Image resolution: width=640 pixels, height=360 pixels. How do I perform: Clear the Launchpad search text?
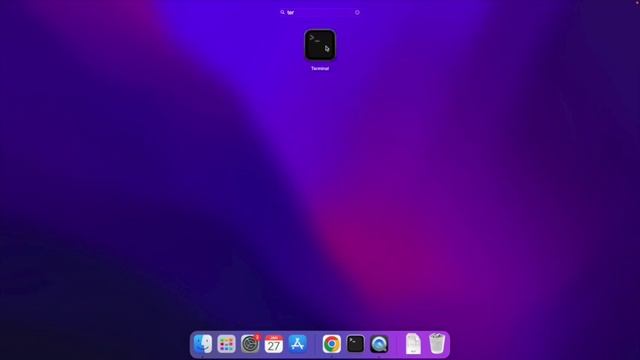pos(357,13)
